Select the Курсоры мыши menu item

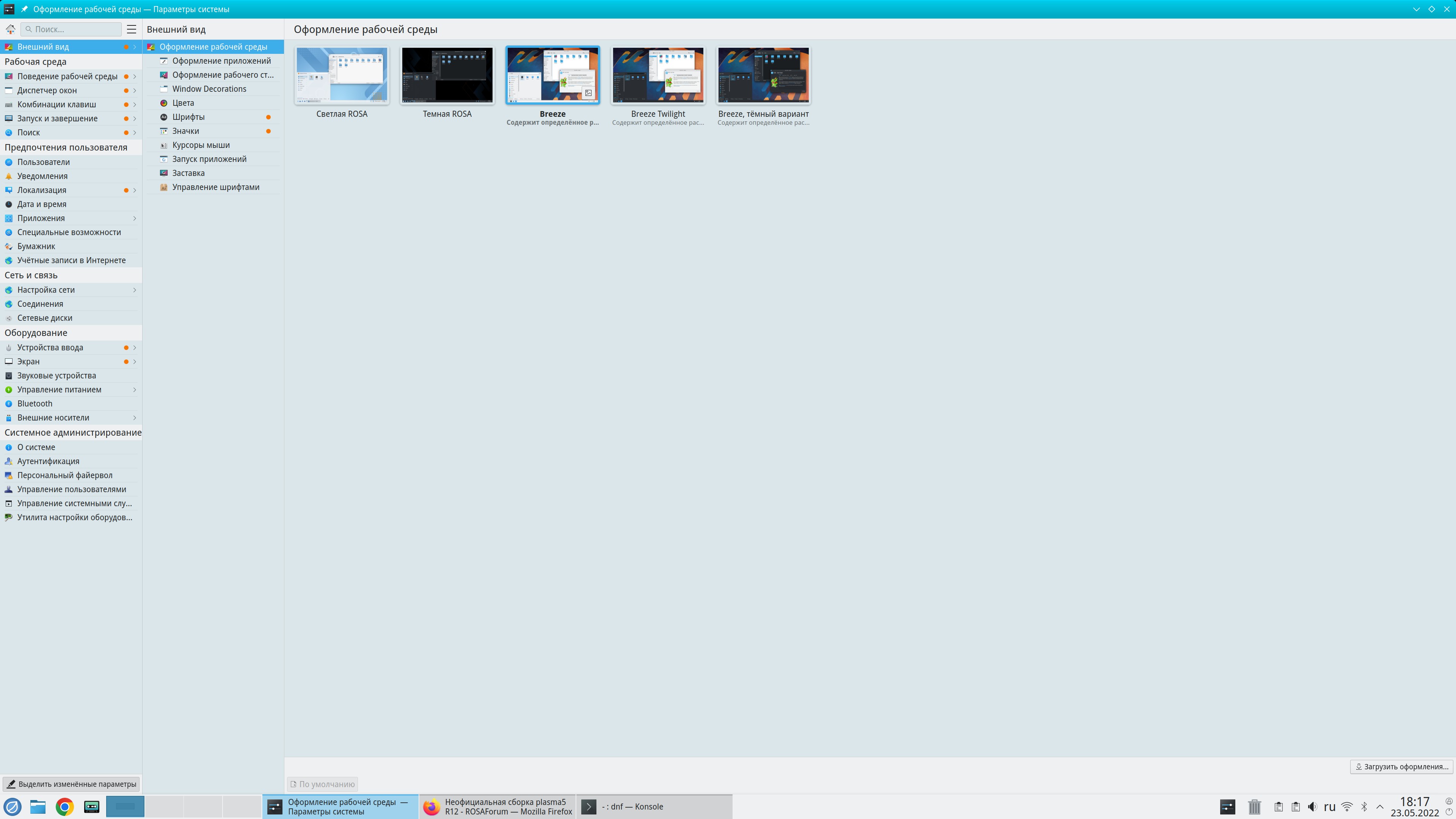(201, 145)
